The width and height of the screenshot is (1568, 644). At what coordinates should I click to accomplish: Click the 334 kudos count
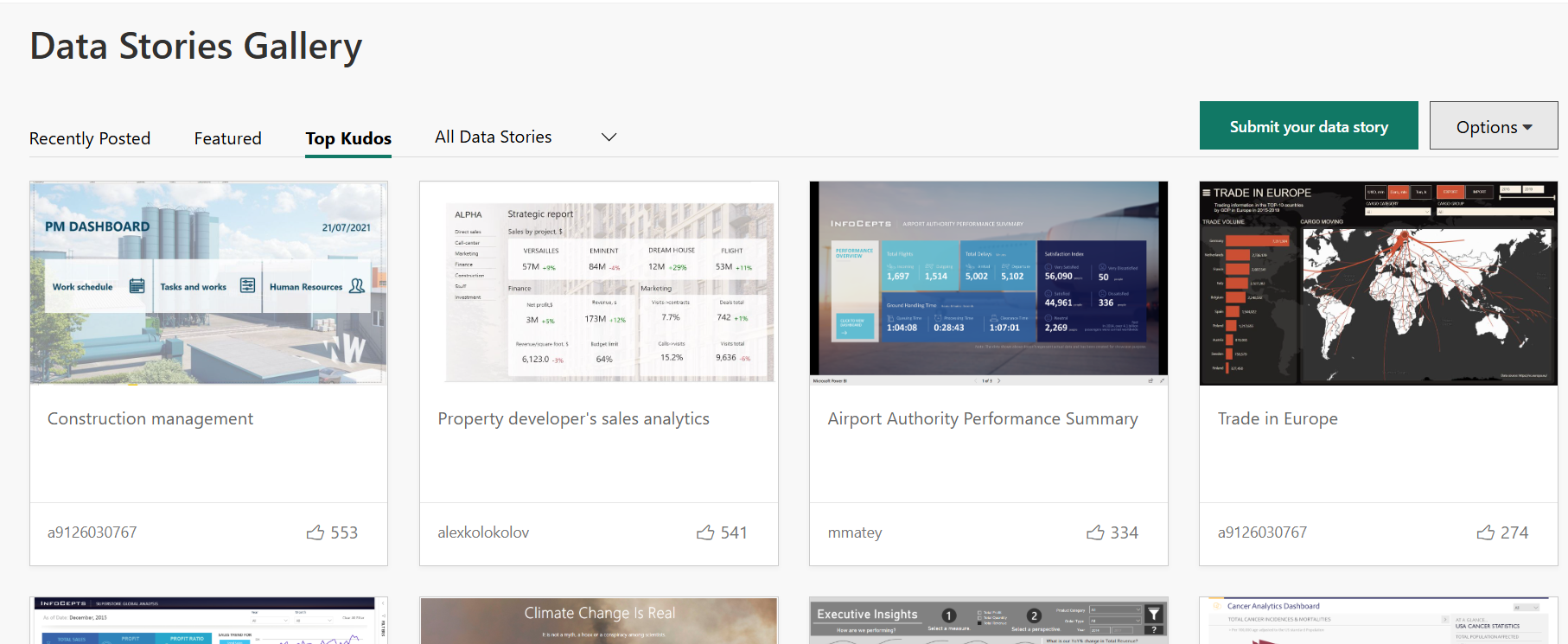[1125, 532]
